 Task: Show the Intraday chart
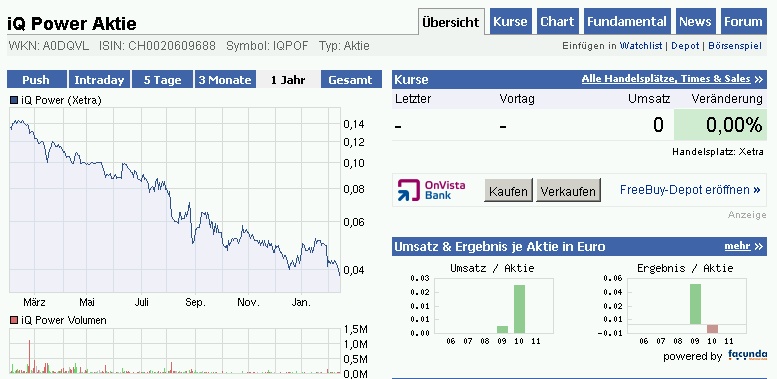pos(99,79)
